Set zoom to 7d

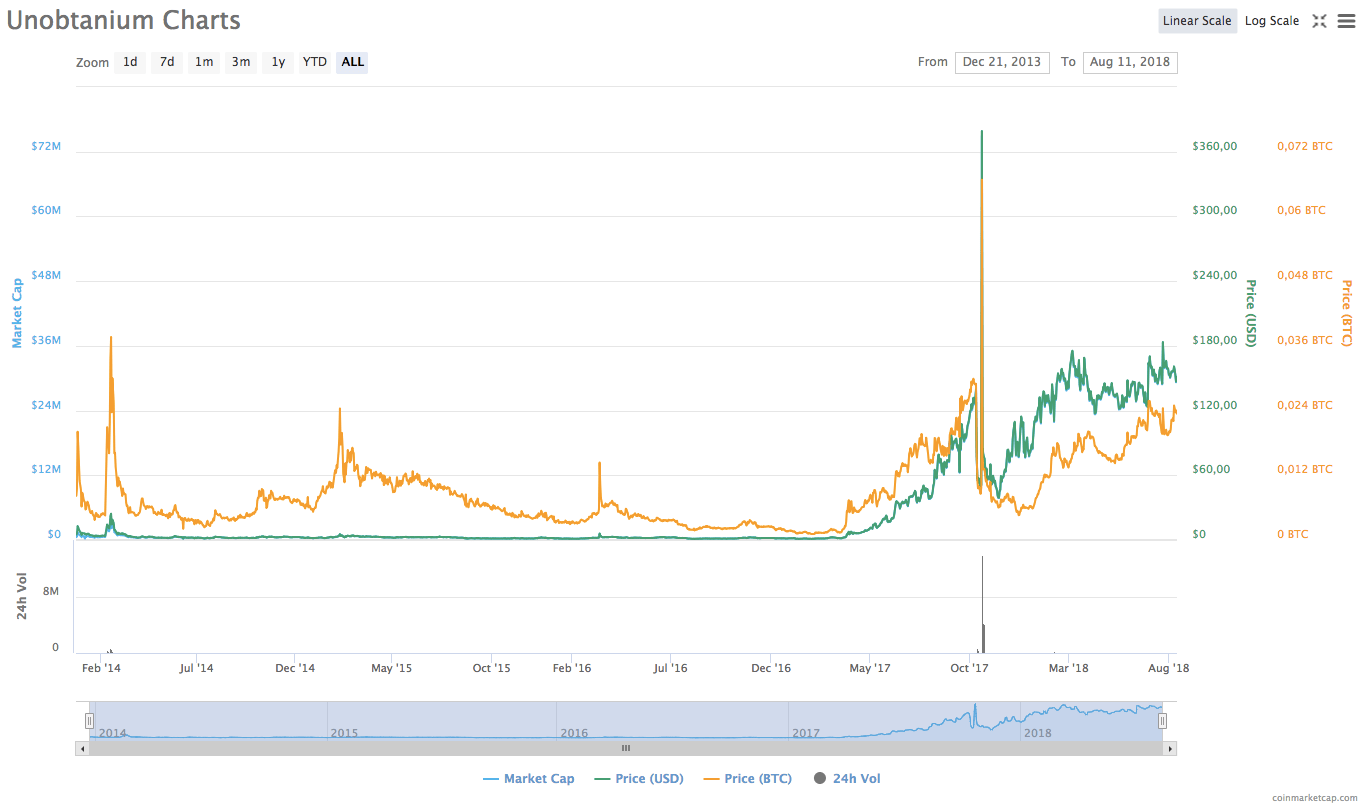(167, 62)
